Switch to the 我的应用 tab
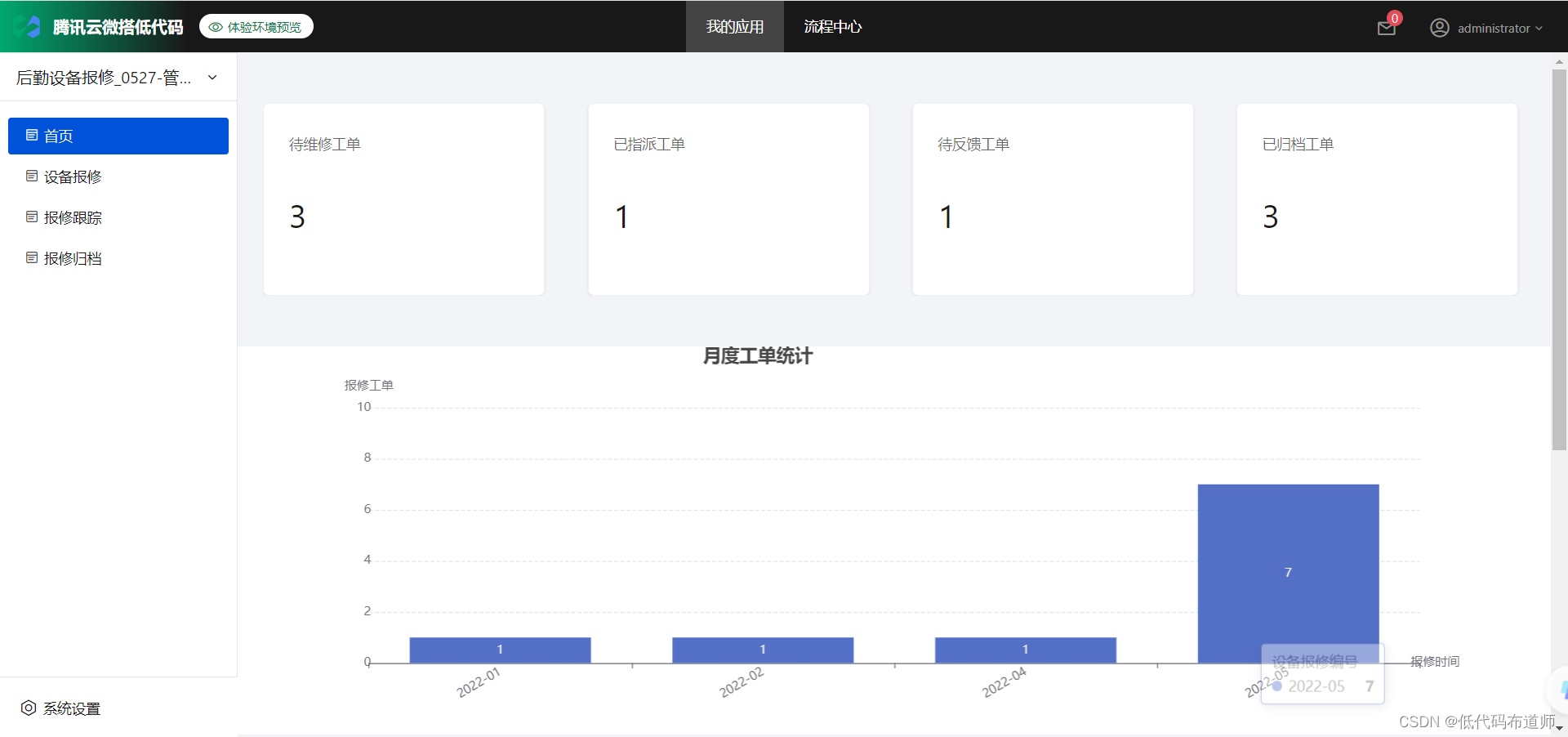 (735, 26)
